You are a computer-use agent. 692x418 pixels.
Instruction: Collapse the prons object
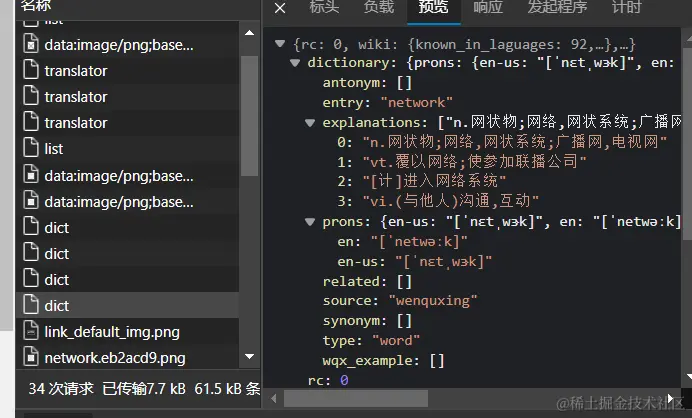[x=310, y=222]
